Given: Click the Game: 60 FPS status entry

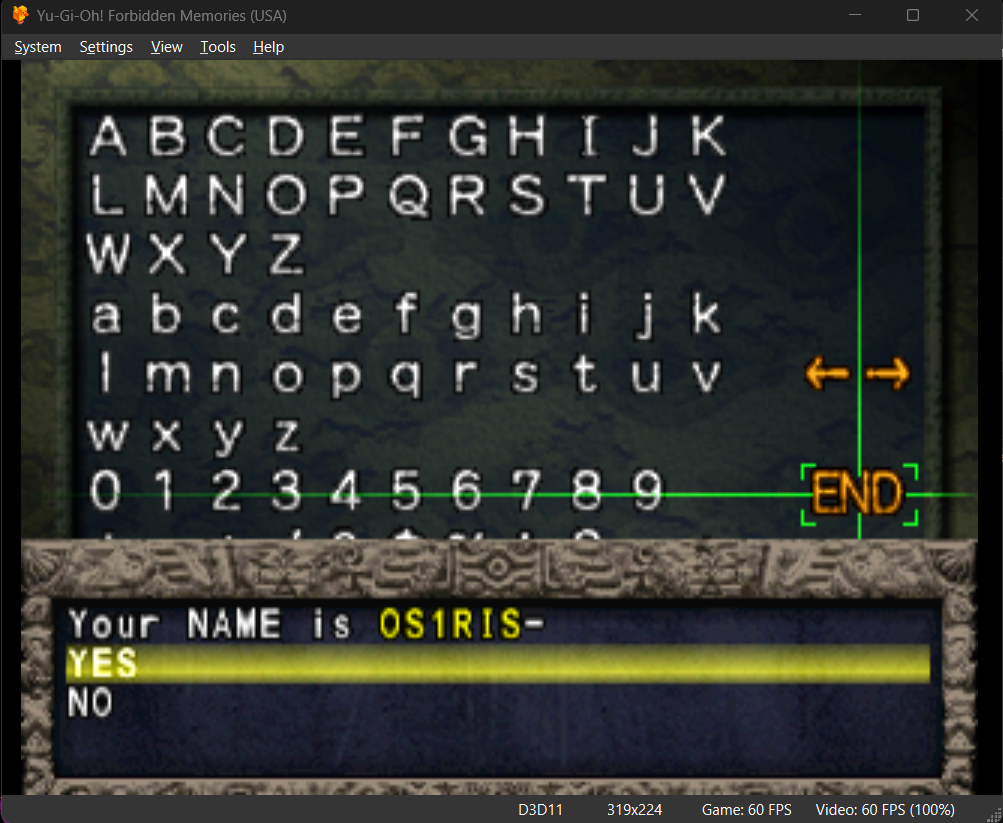Looking at the screenshot, I should tap(746, 810).
